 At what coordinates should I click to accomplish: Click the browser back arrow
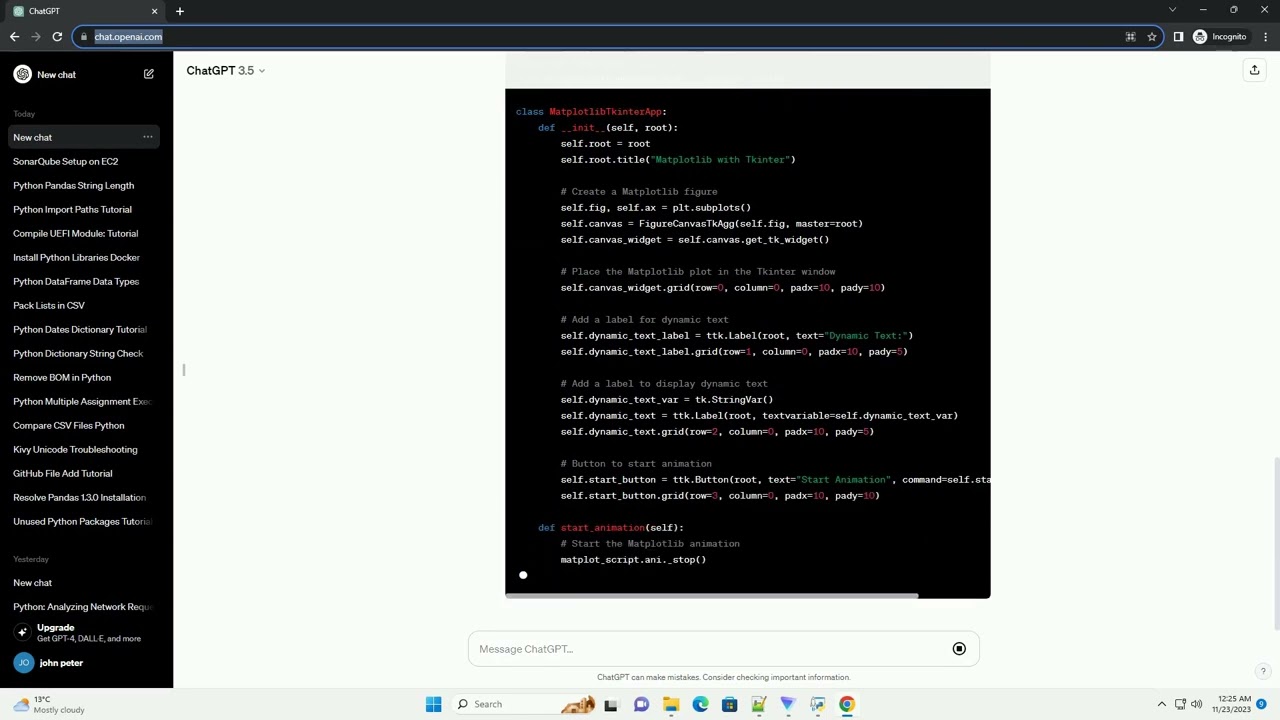(x=14, y=37)
